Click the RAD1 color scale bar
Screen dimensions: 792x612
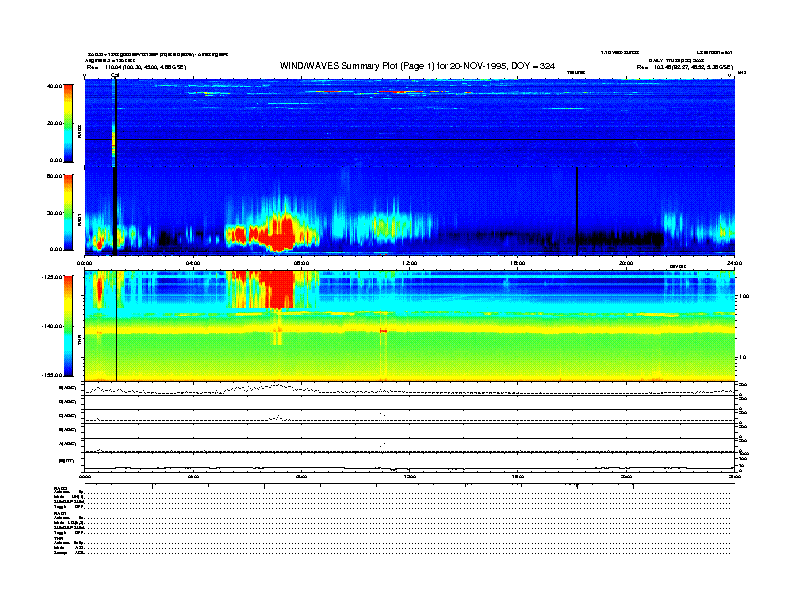click(x=68, y=212)
